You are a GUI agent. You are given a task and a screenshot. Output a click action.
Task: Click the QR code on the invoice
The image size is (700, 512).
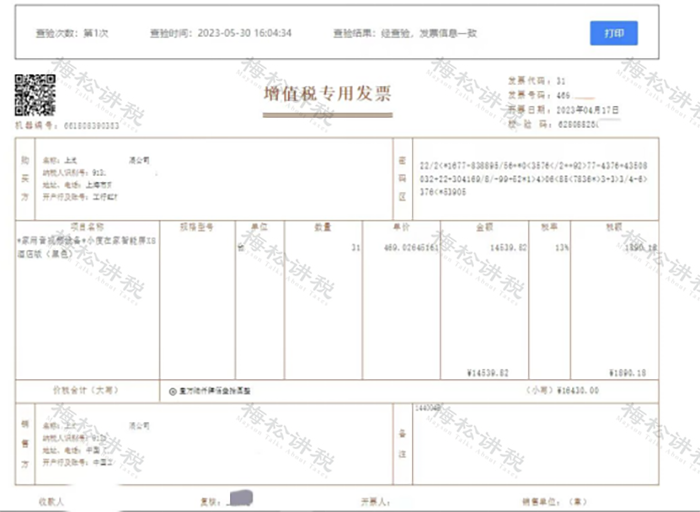point(35,95)
